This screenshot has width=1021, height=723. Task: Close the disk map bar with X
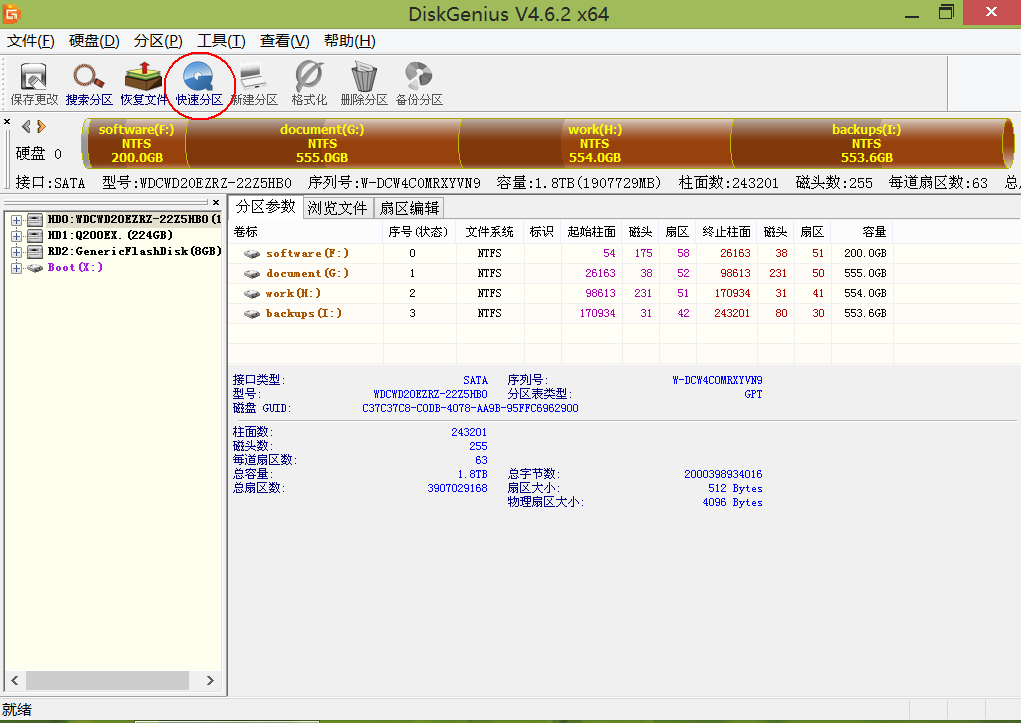tap(7, 122)
